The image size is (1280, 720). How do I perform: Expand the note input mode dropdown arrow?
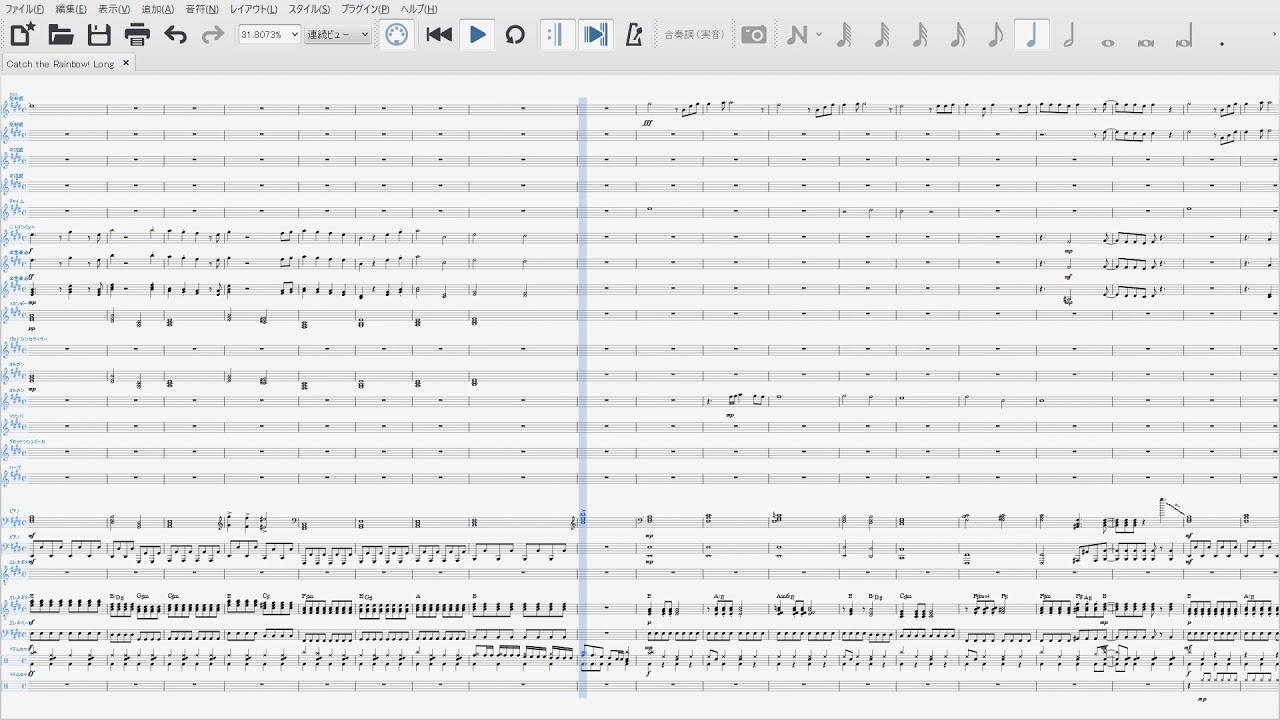tap(819, 35)
